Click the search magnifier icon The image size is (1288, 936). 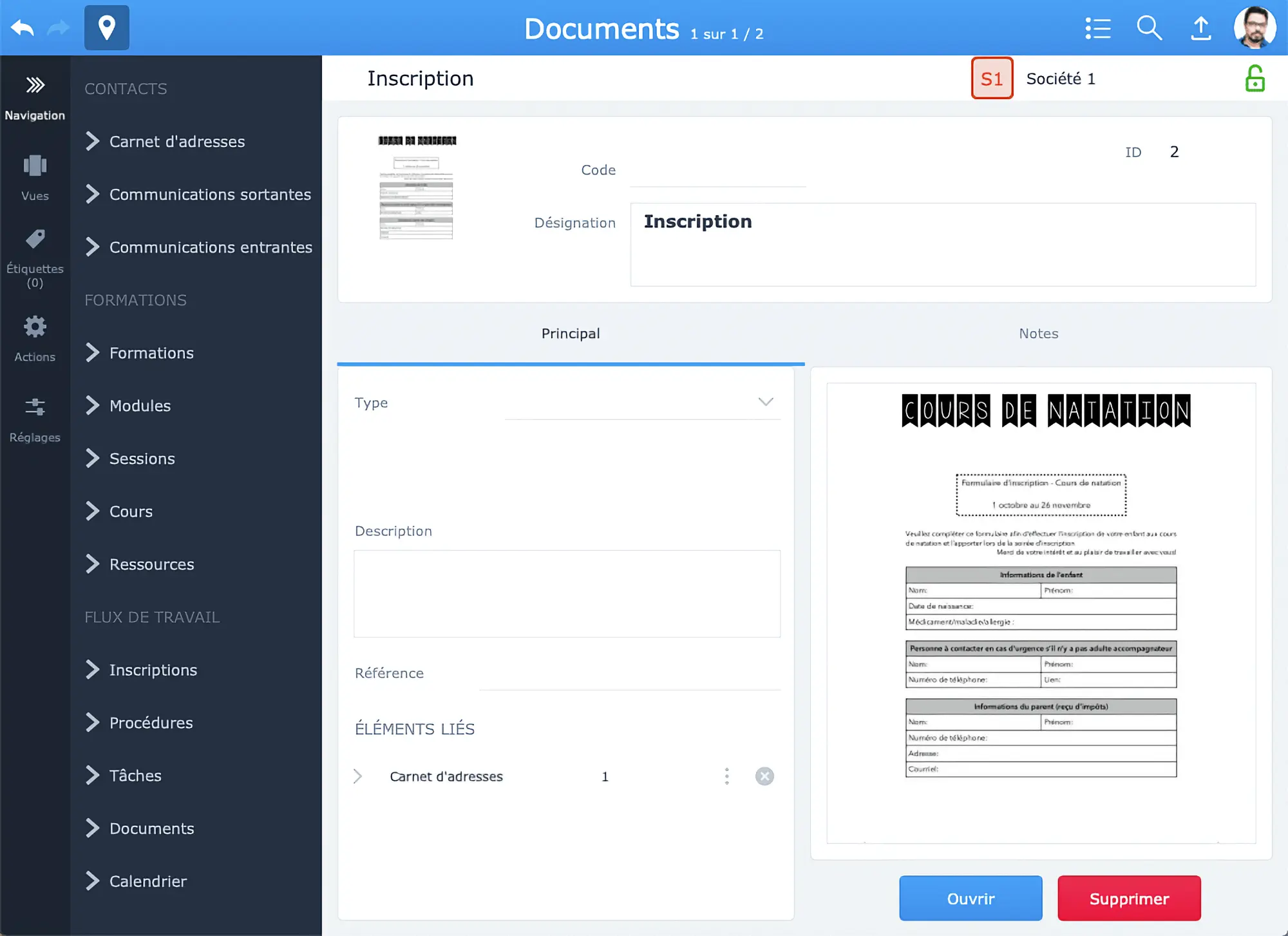[1149, 28]
